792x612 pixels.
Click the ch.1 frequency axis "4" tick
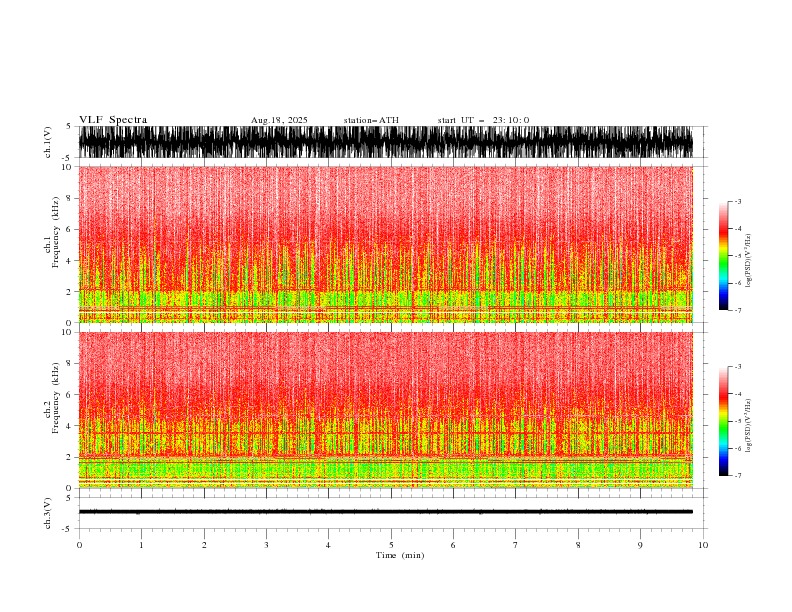[70, 261]
